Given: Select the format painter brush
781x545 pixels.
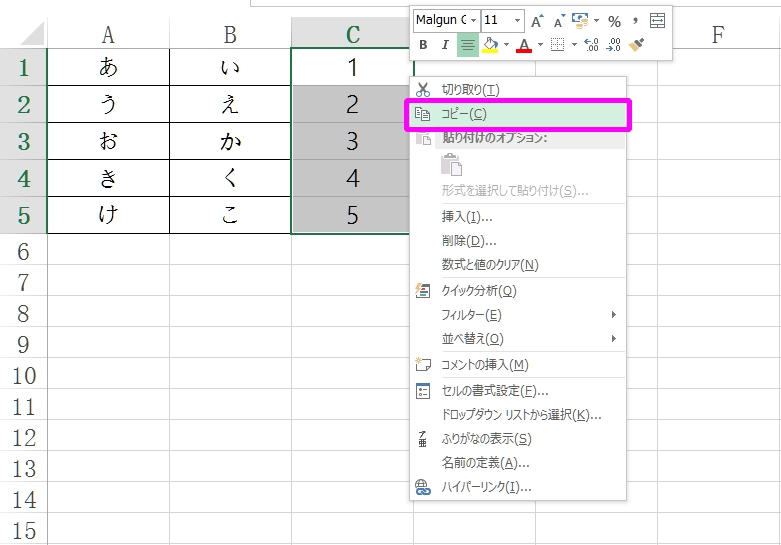Looking at the screenshot, I should (x=635, y=45).
